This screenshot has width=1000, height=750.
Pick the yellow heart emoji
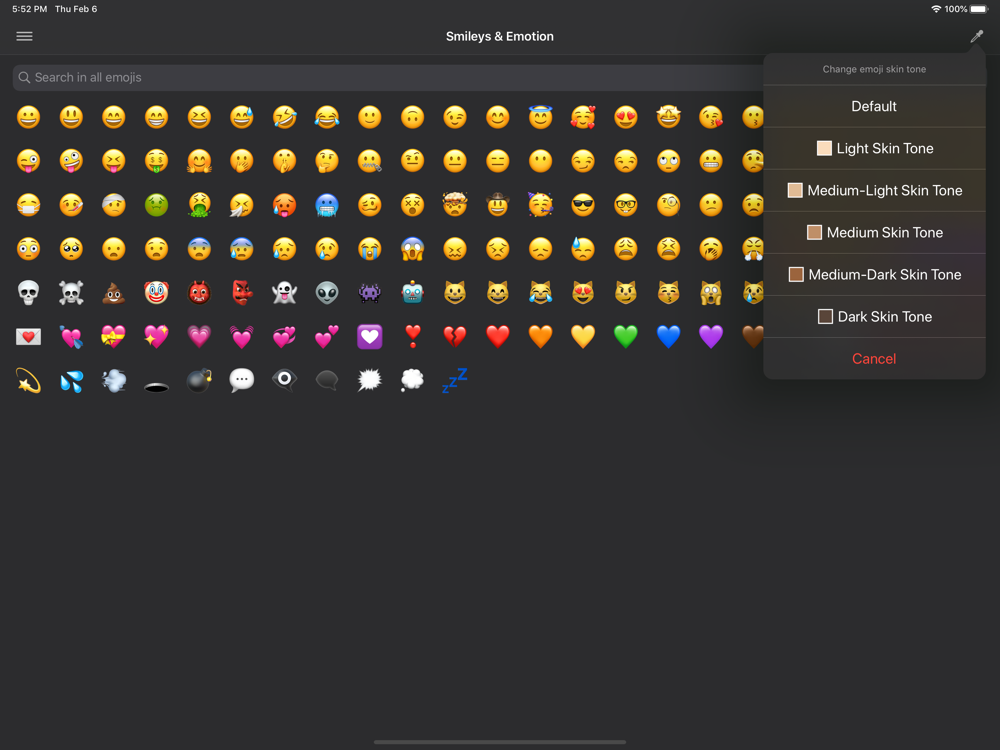click(583, 336)
